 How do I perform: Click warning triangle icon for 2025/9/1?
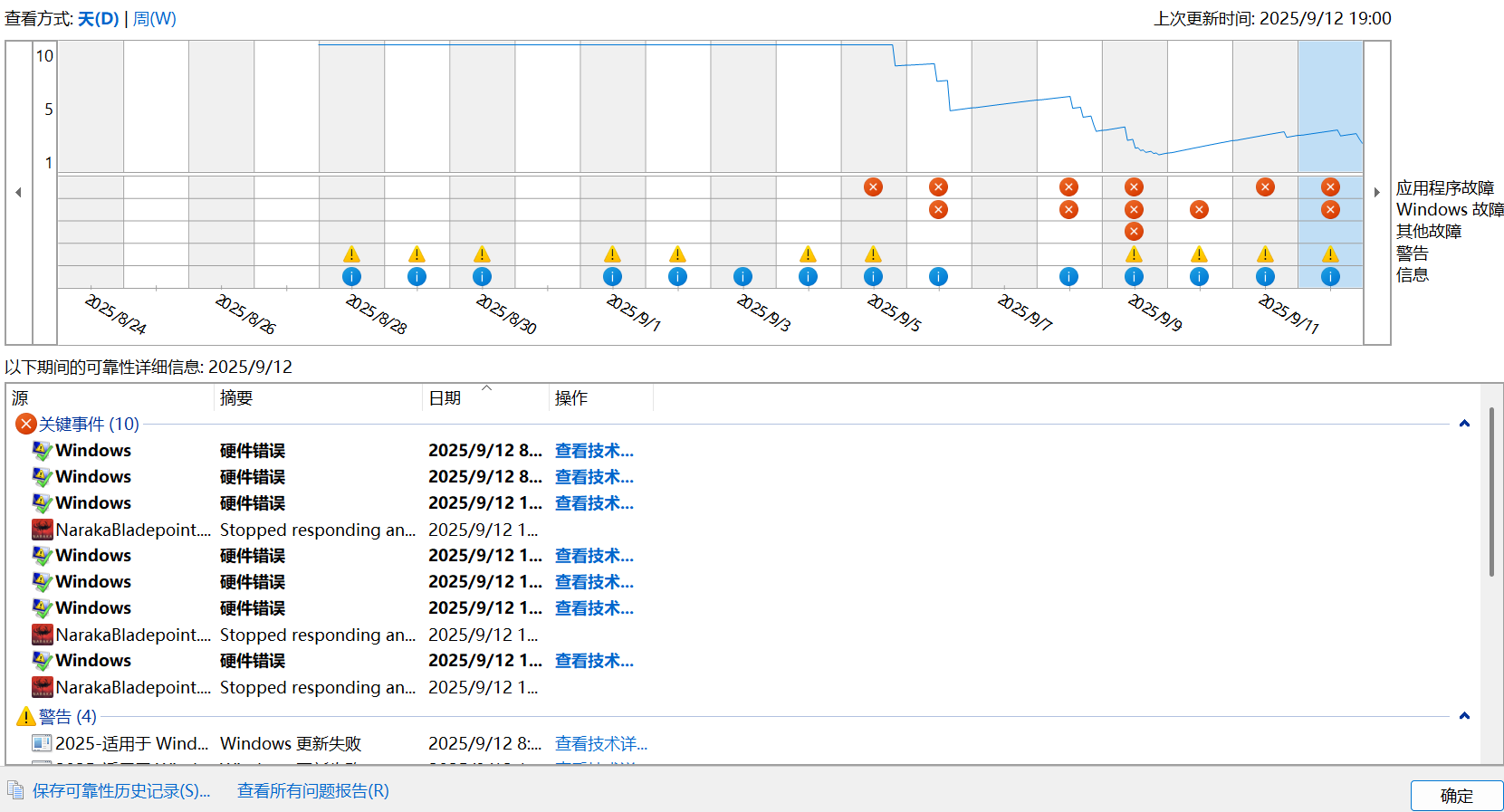[612, 254]
